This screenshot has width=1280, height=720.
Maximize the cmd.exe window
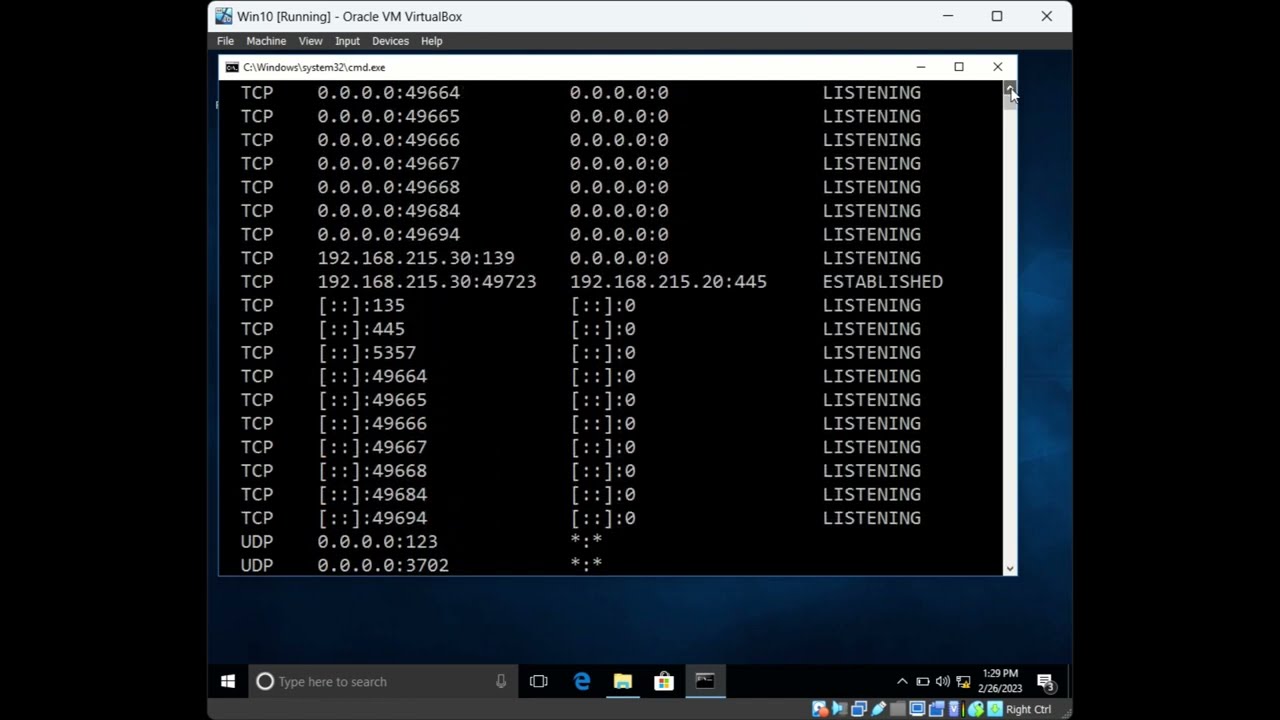click(958, 67)
